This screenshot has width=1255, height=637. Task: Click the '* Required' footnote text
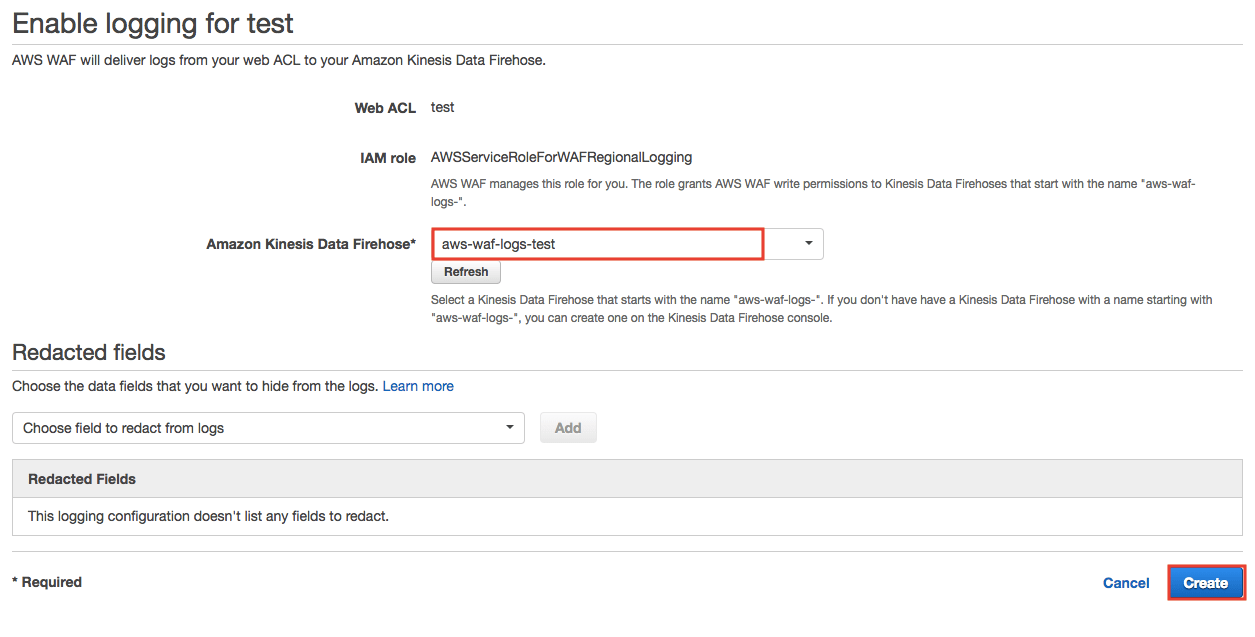[47, 582]
